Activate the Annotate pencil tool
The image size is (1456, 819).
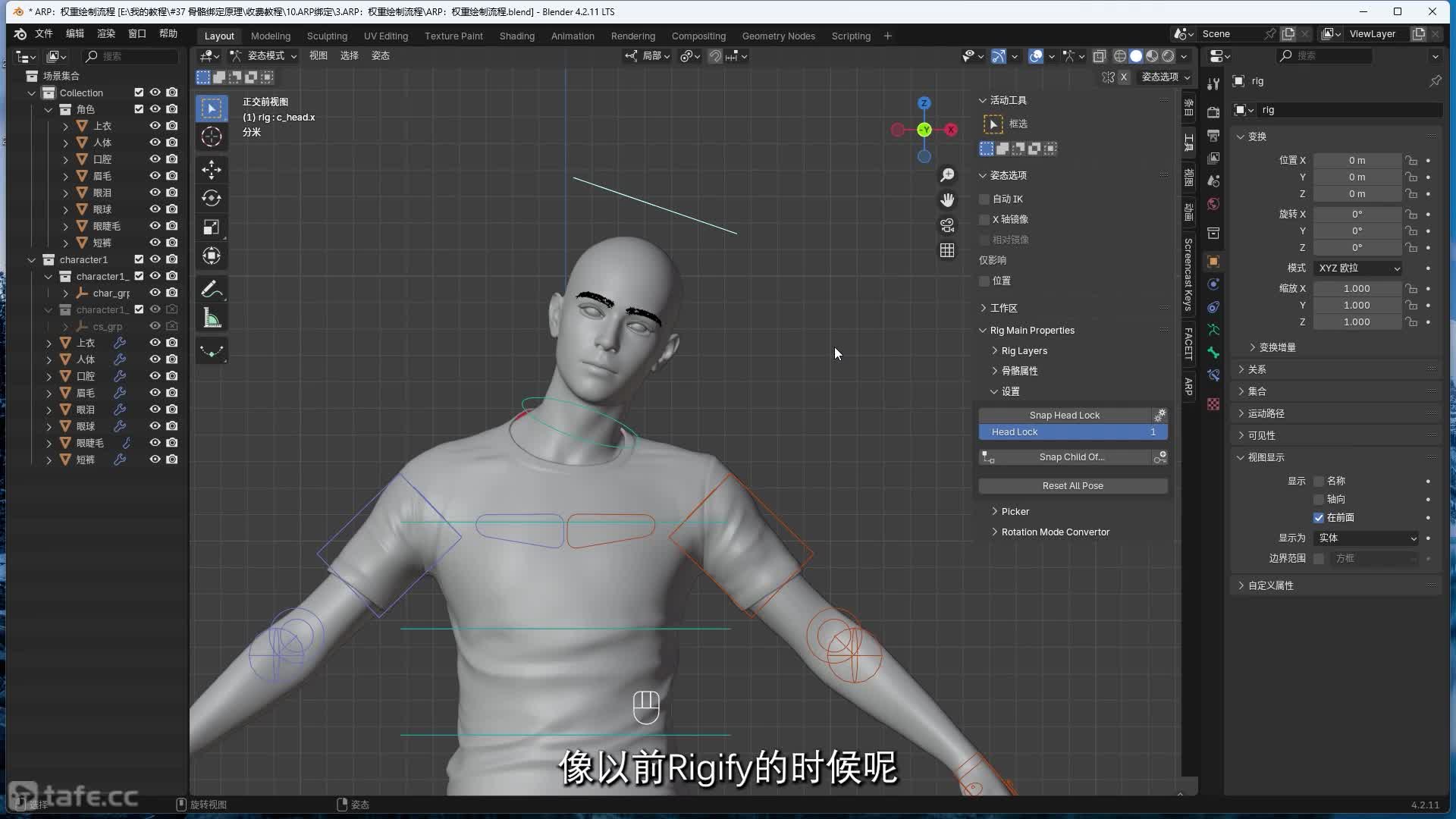(212, 289)
